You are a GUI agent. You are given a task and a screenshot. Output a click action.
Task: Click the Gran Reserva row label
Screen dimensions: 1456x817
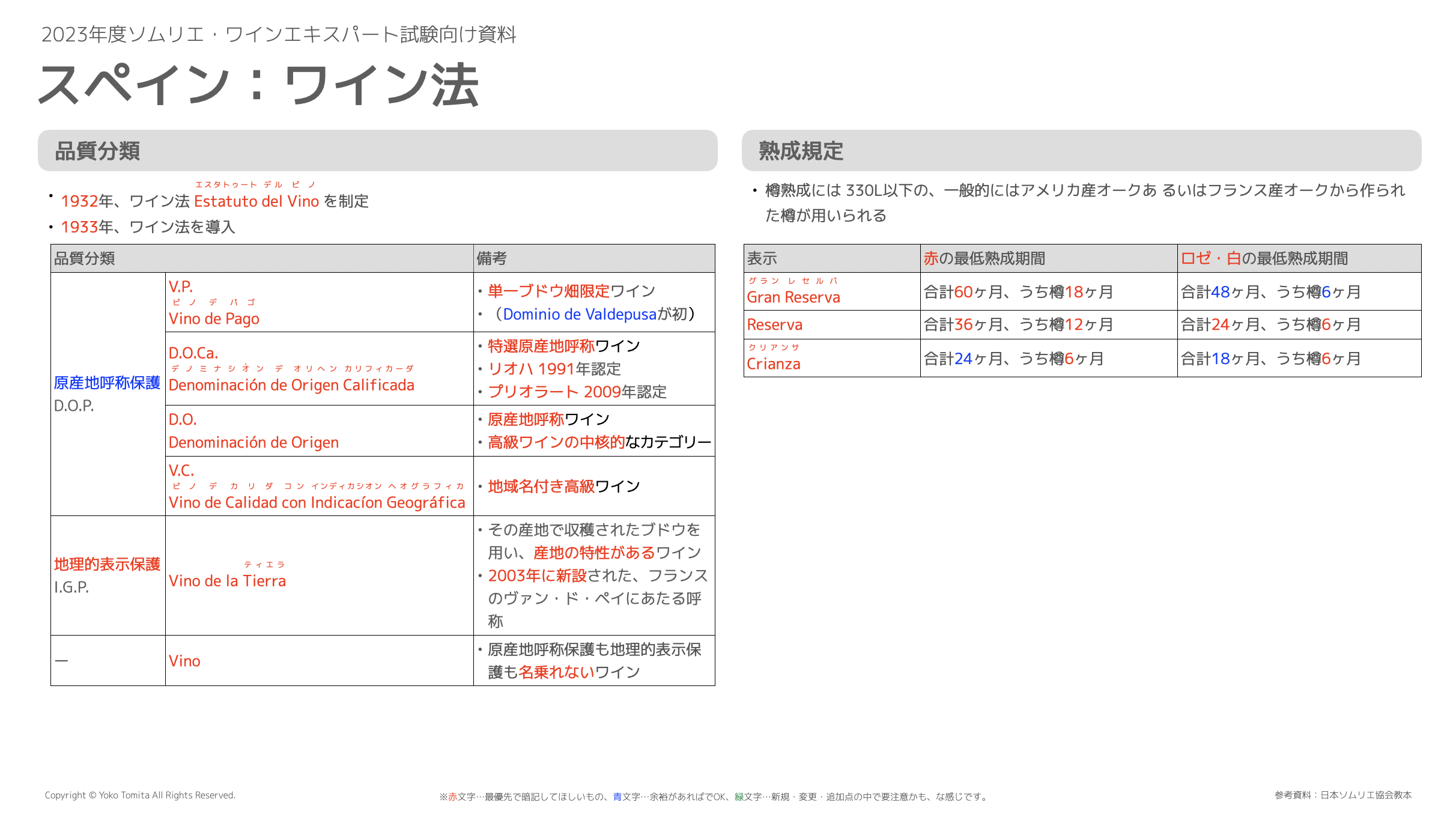pos(793,297)
